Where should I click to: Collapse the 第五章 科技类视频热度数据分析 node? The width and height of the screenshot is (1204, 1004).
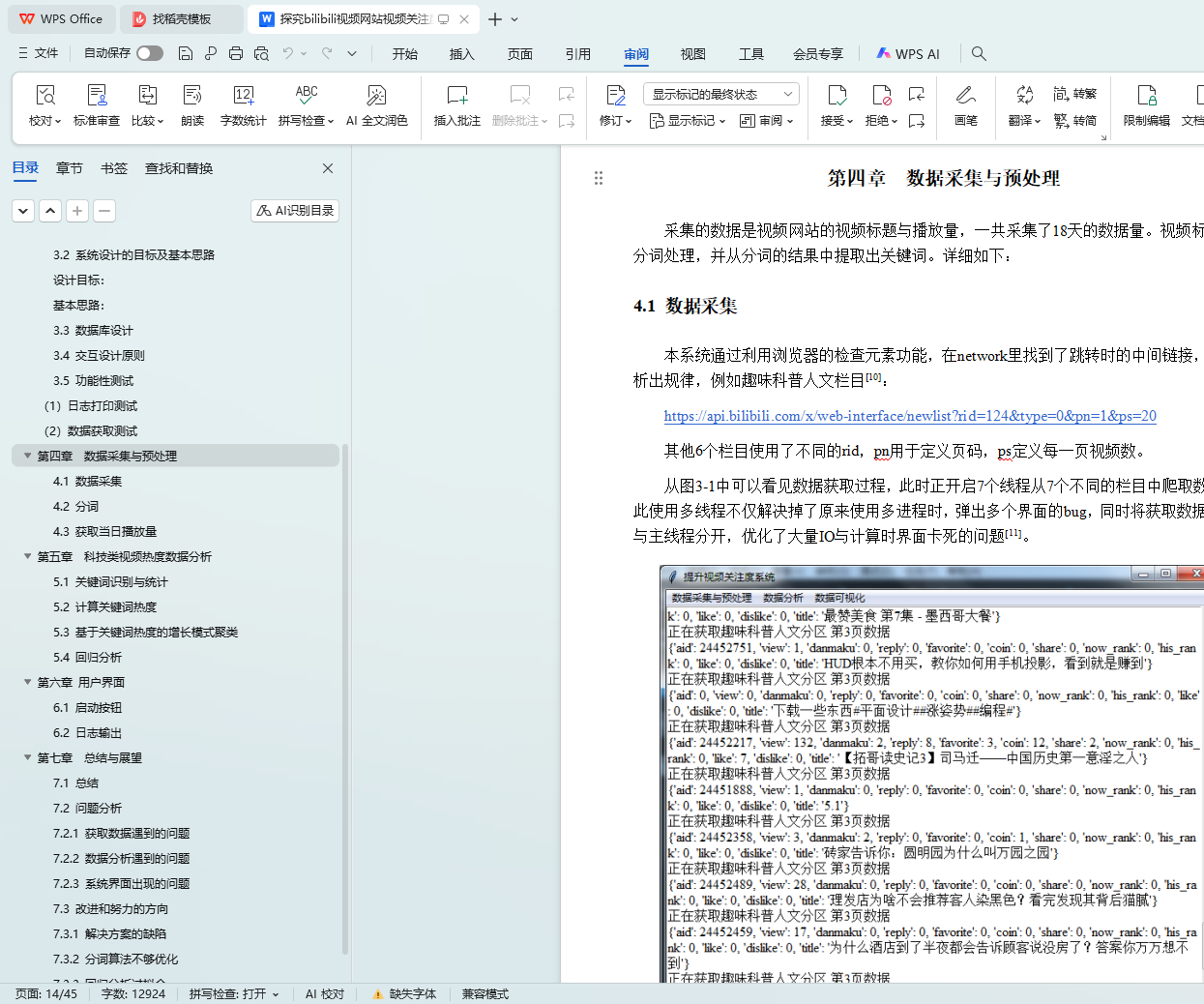click(x=27, y=556)
